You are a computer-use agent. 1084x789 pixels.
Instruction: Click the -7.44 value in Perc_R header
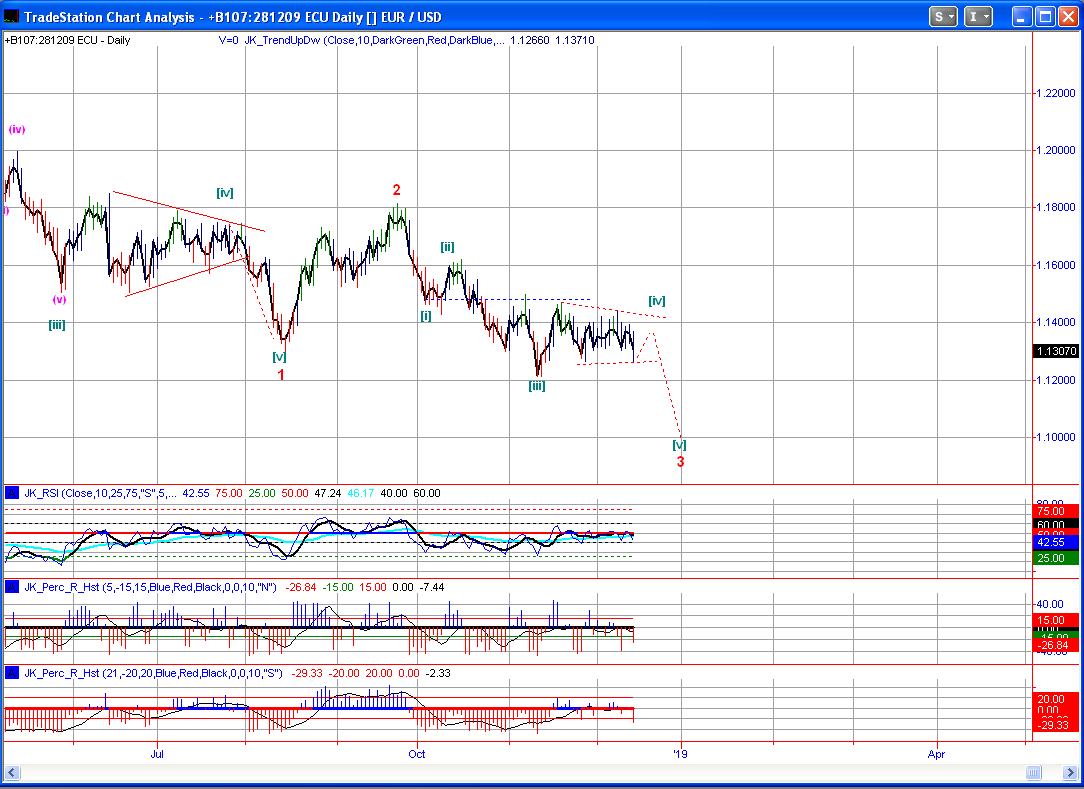point(433,587)
